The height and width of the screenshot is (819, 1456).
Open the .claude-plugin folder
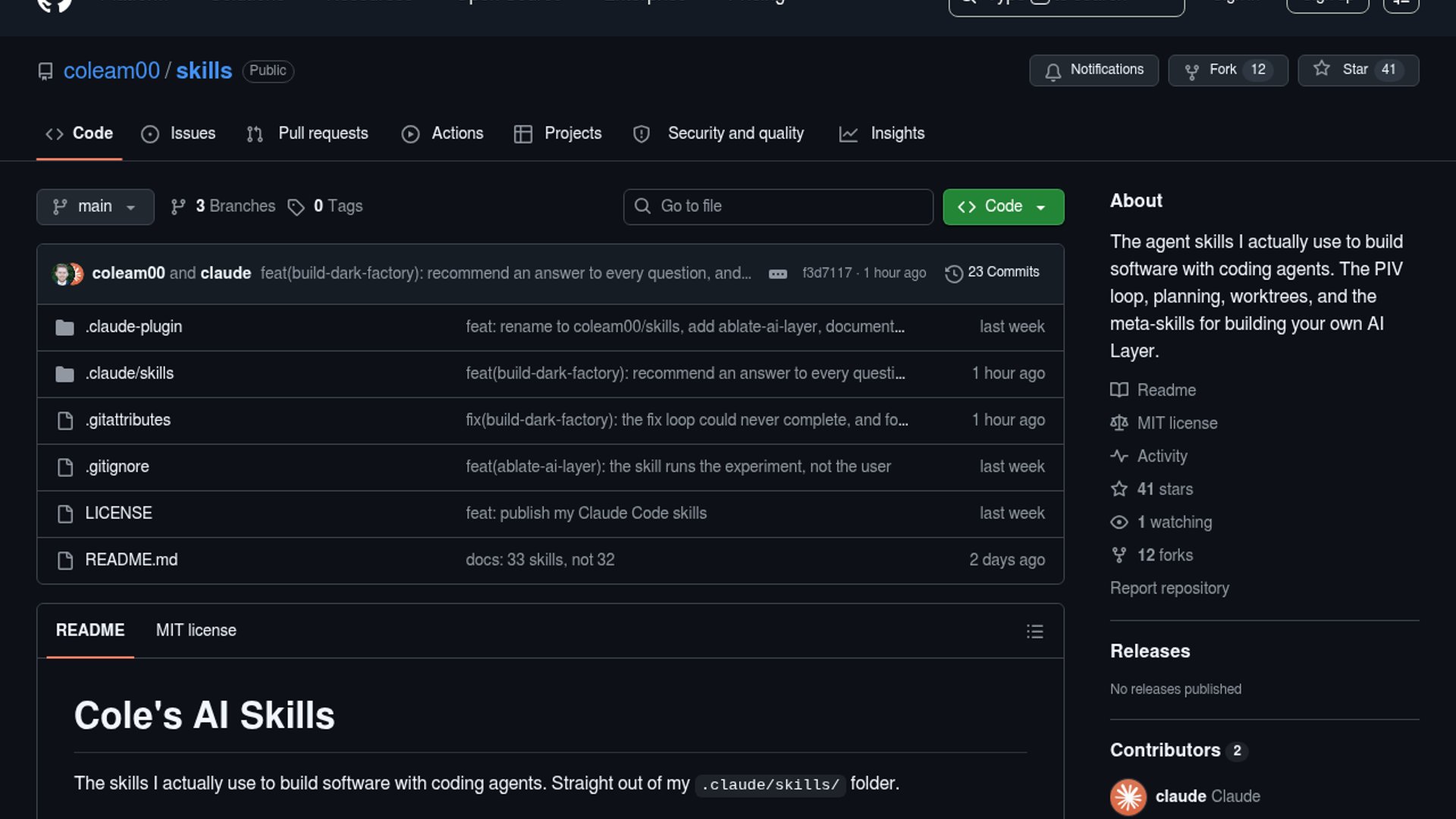133,327
